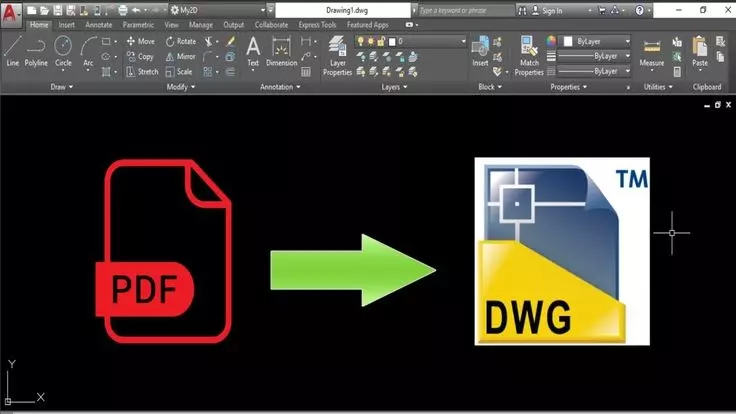Click the Plot printer icon
This screenshot has height=414, width=736.
(x=123, y=10)
